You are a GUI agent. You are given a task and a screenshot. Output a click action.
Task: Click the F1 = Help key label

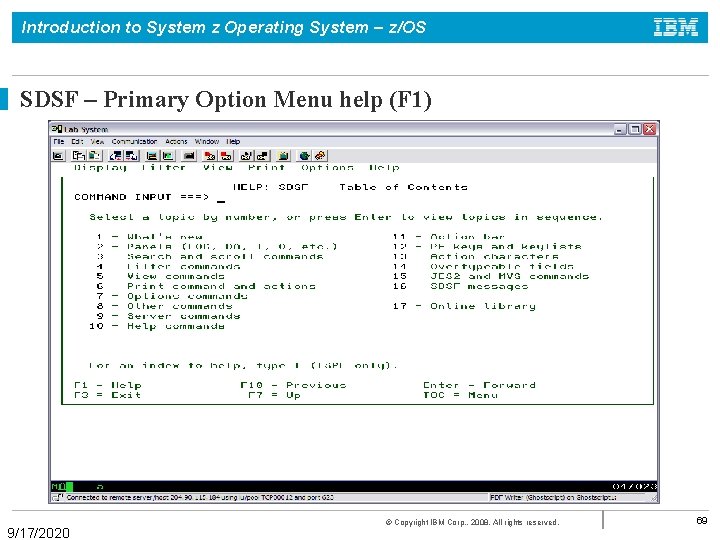pos(107,385)
